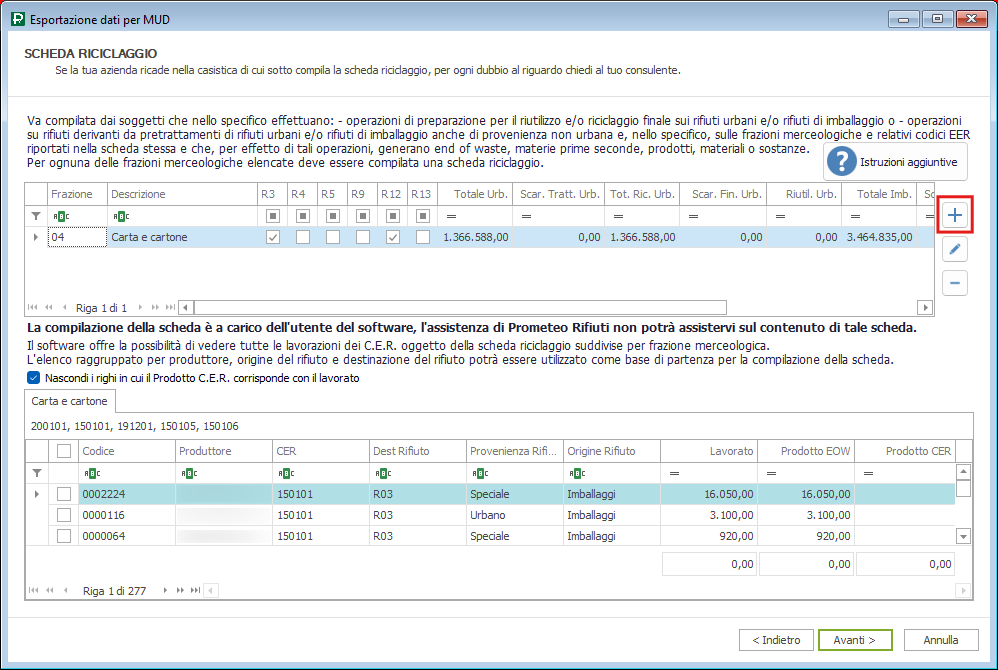Sort by Frazione column header
This screenshot has width=998, height=670.
[78, 194]
